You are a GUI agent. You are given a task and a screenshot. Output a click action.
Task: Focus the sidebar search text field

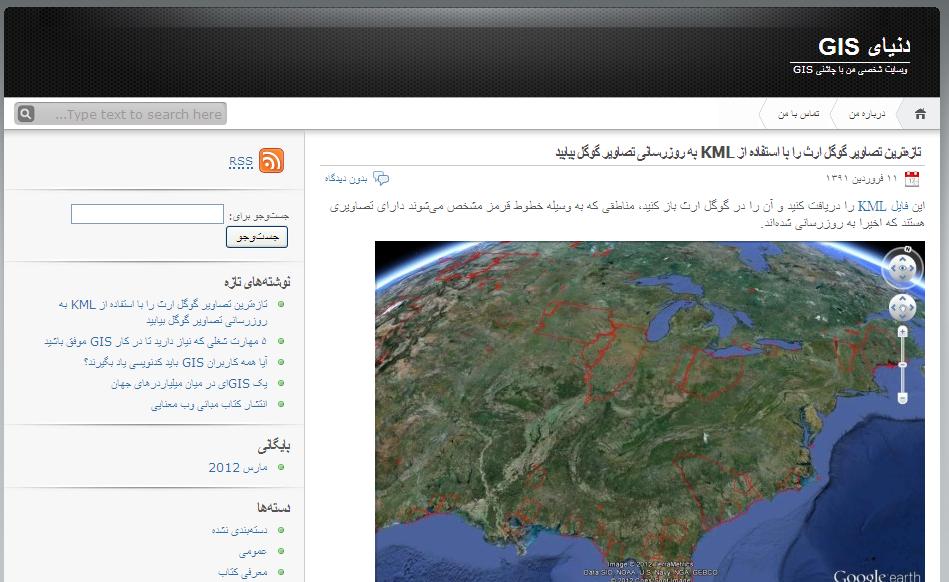[147, 214]
